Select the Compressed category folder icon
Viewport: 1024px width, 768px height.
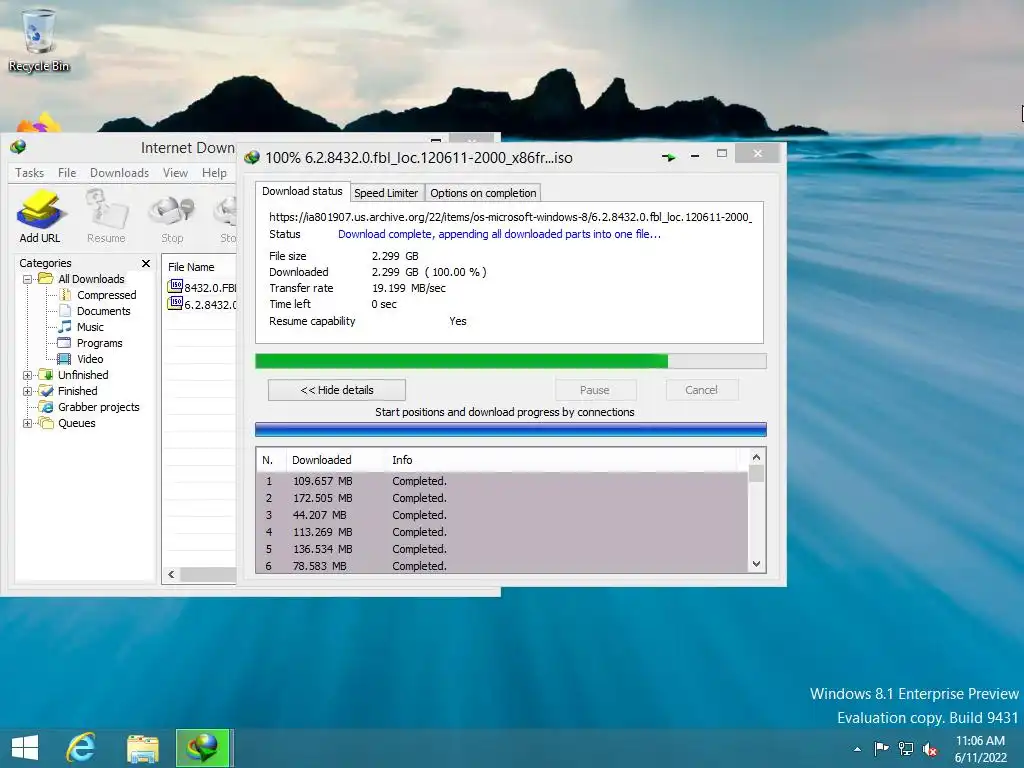point(65,295)
